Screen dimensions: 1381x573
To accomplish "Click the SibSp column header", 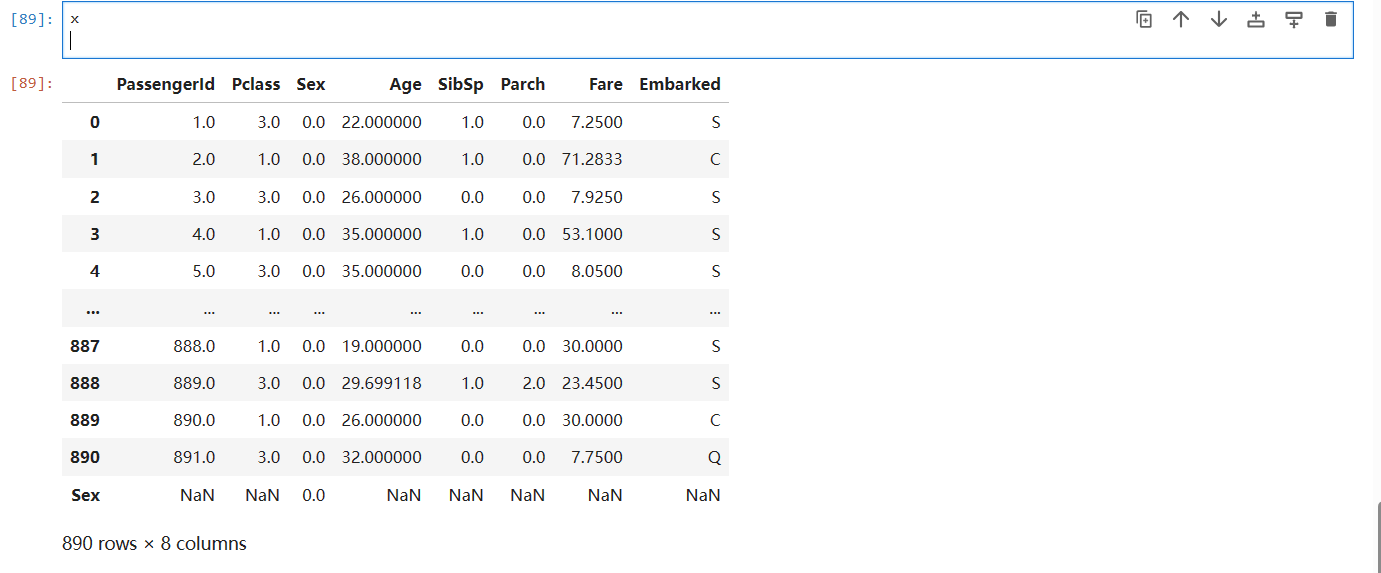I will (x=461, y=84).
